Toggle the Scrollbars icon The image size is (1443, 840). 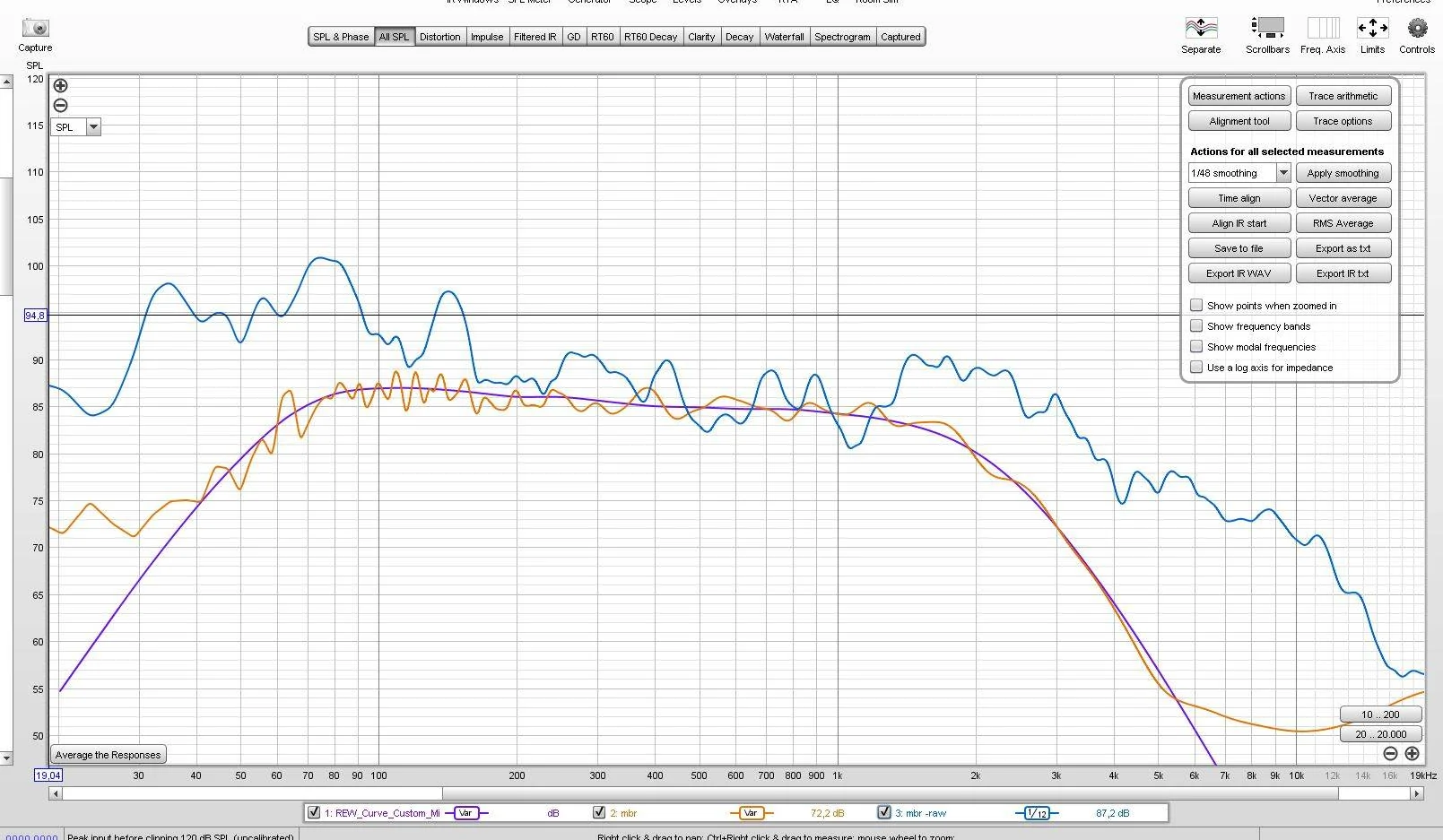(1267, 28)
